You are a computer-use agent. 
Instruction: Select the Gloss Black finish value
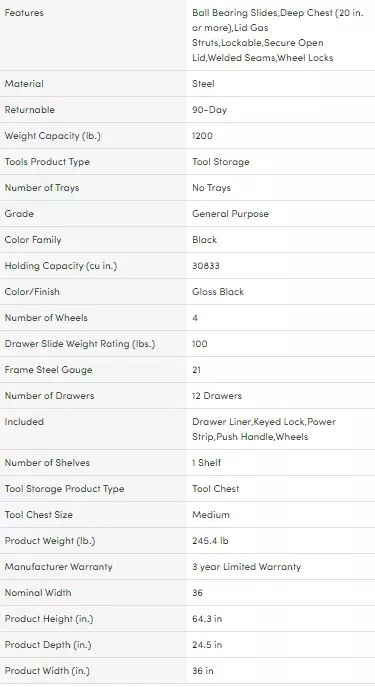(218, 292)
